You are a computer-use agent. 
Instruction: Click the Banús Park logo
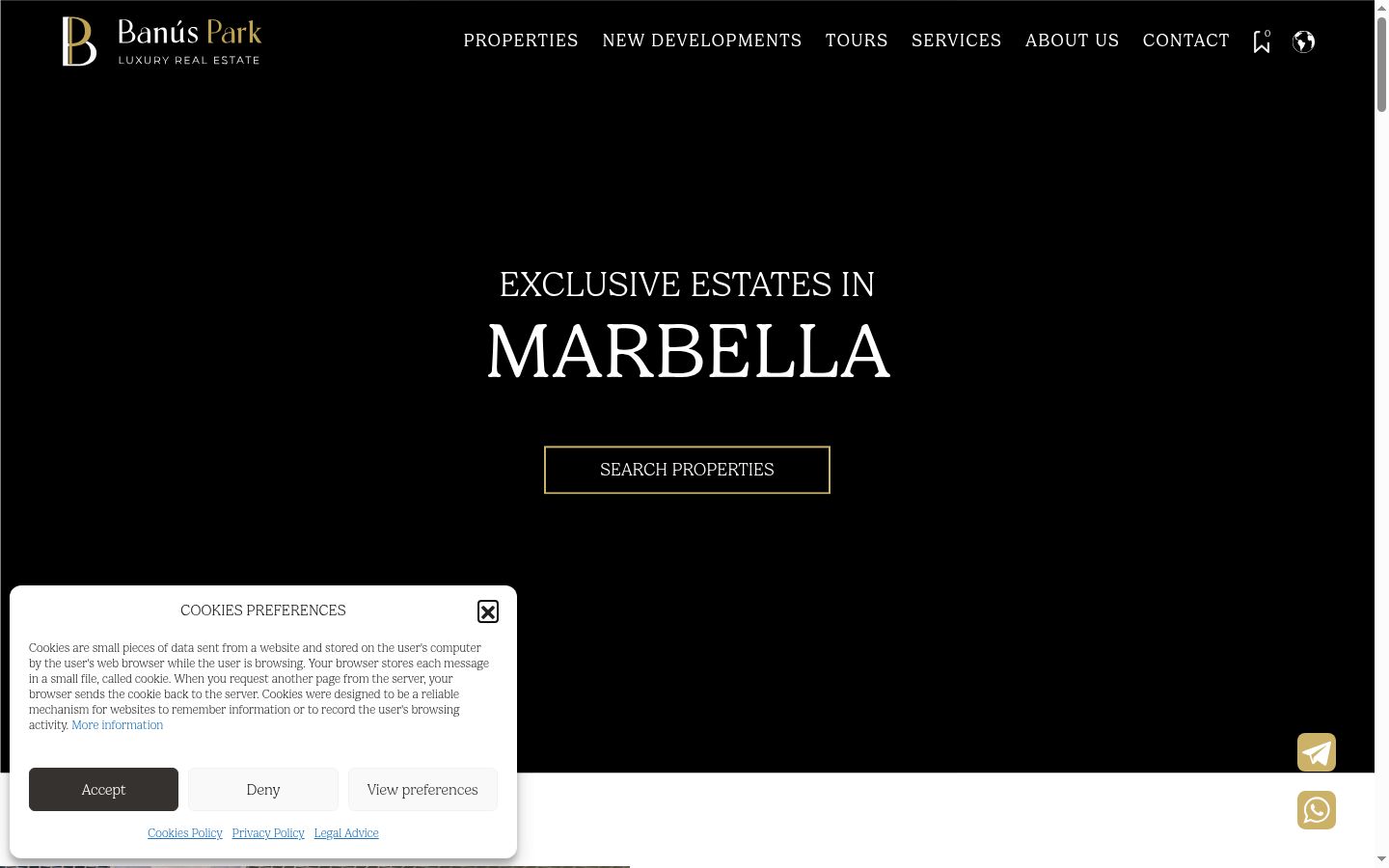[x=161, y=41]
